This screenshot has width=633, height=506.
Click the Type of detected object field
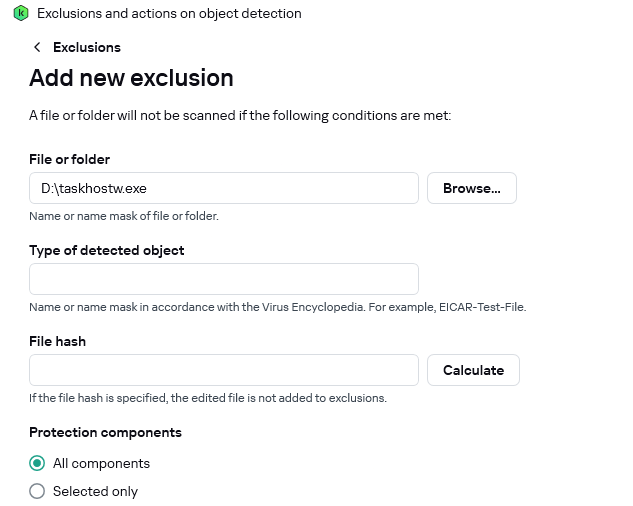click(x=223, y=279)
